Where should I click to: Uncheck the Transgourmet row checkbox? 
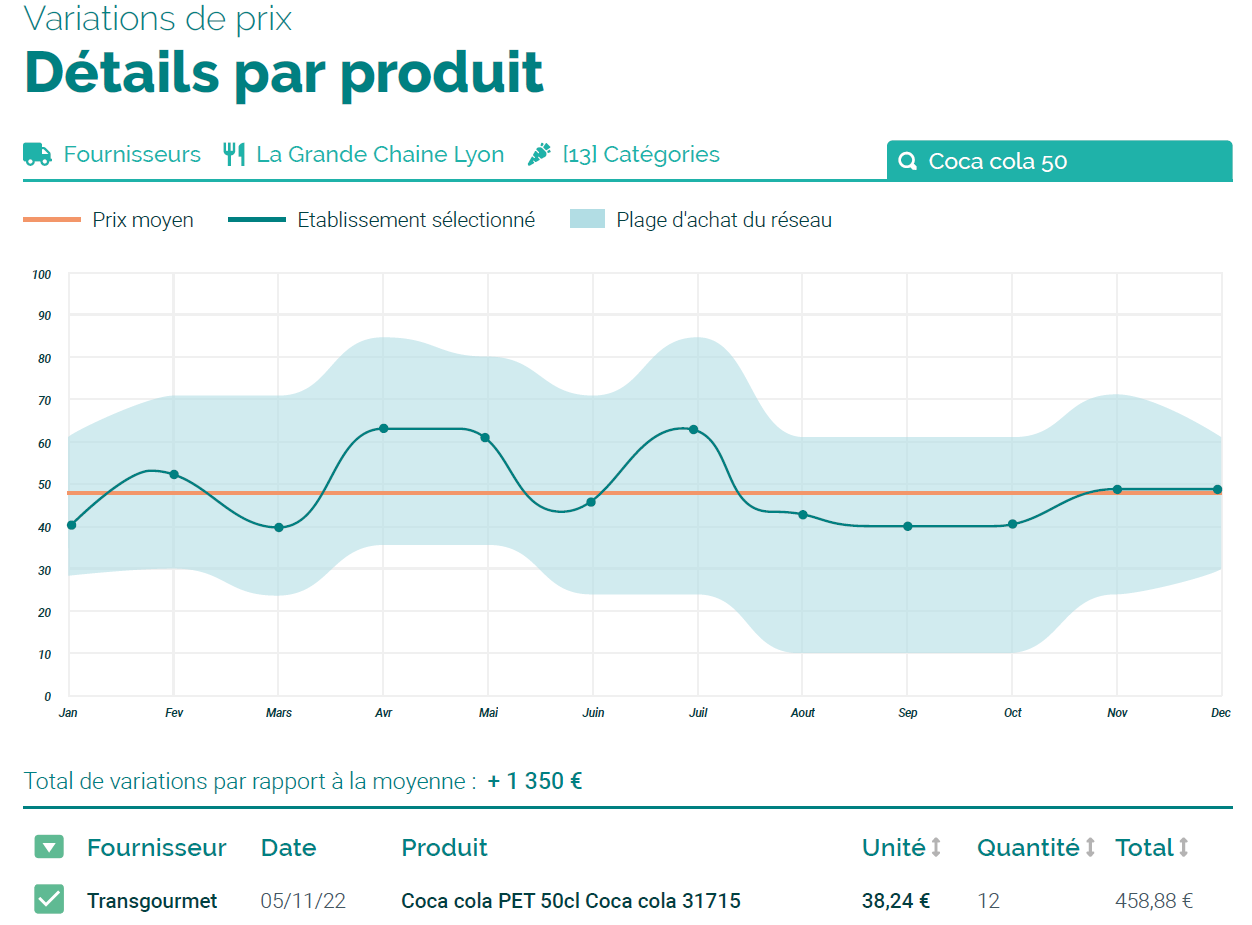(x=49, y=900)
